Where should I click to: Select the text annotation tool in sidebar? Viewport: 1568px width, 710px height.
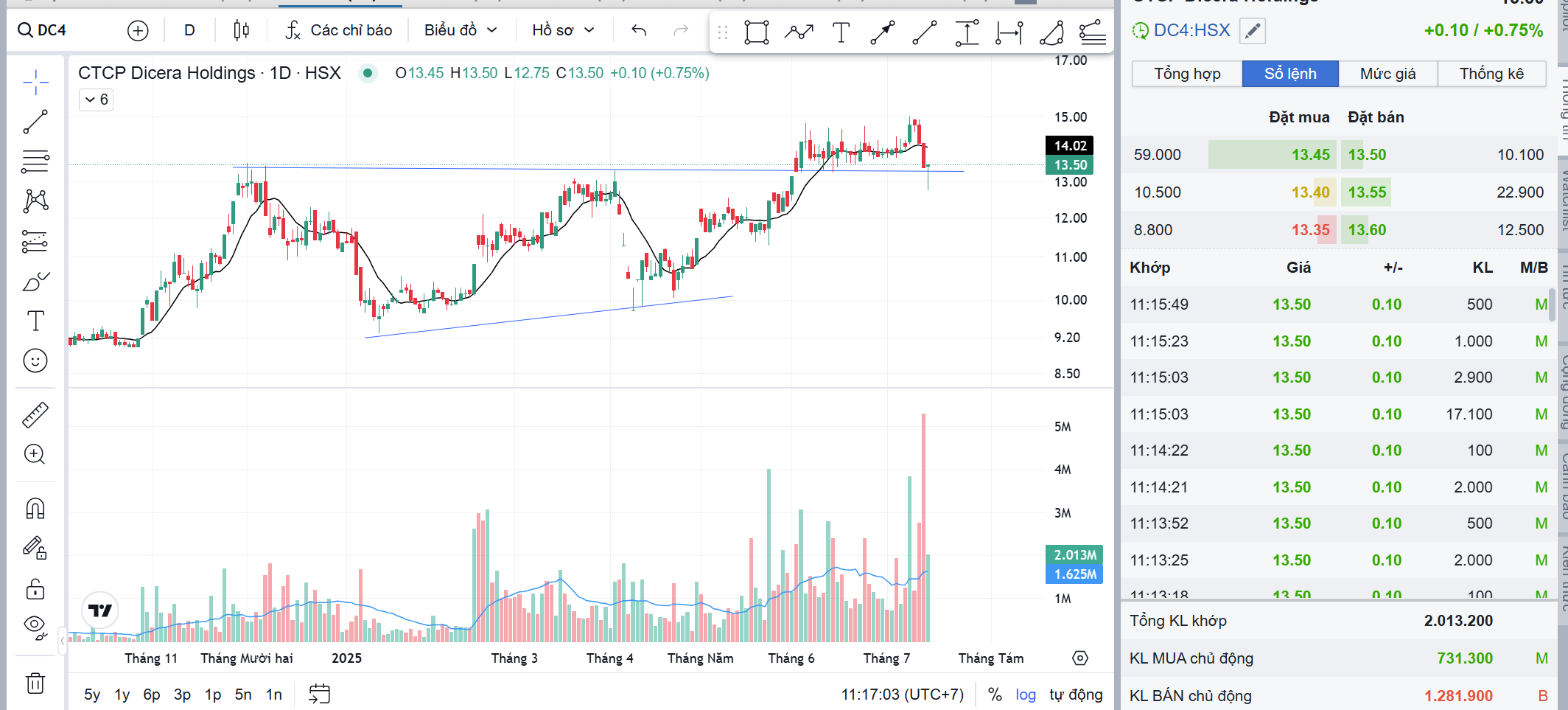pos(35,321)
